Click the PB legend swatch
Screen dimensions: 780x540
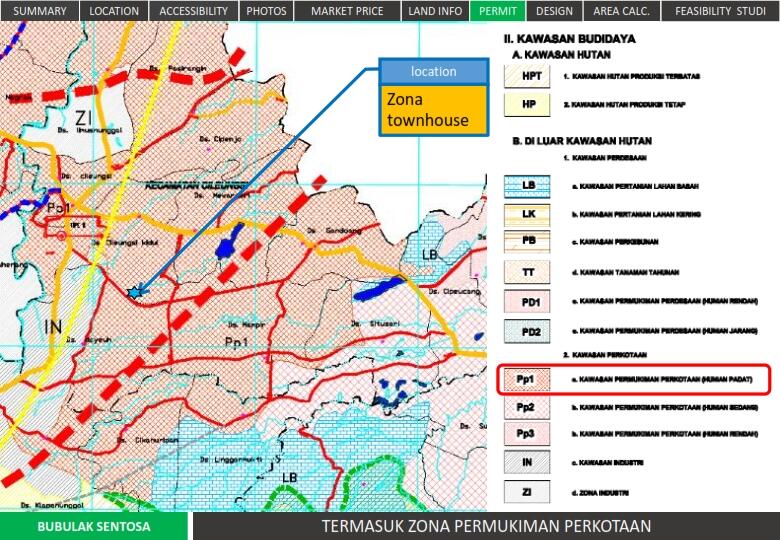527,242
